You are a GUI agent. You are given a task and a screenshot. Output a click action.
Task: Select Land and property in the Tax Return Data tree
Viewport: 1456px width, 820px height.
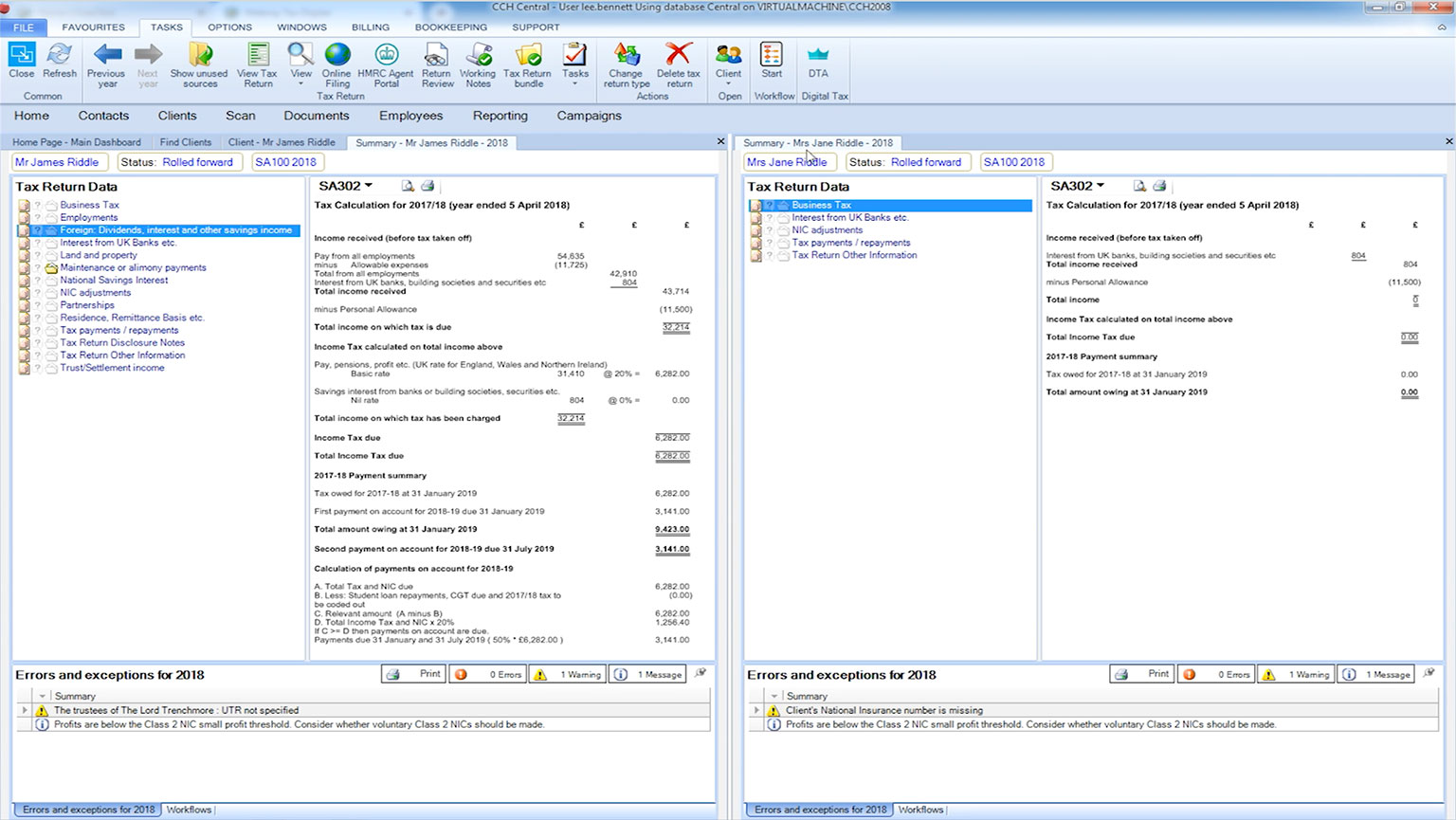[x=99, y=255]
